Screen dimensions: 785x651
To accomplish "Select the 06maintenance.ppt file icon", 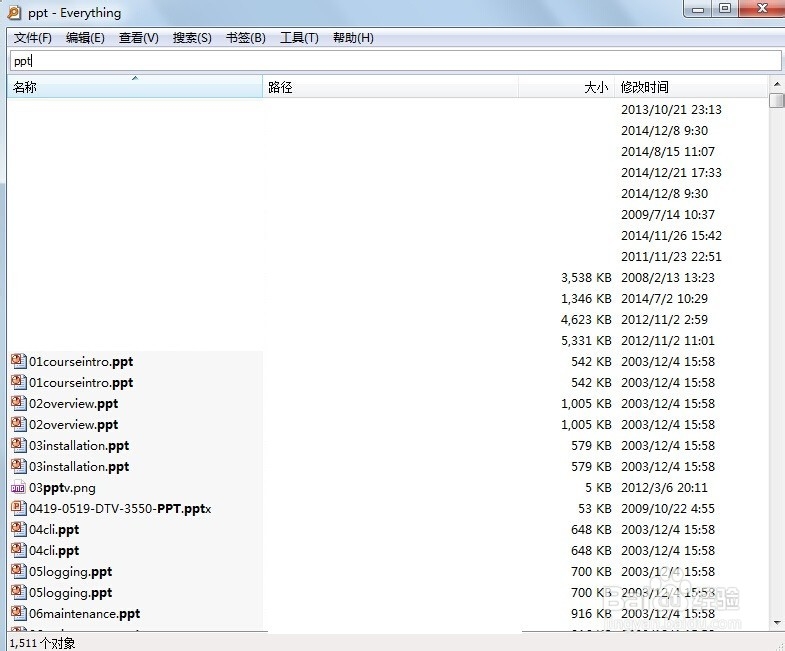I will coord(18,613).
